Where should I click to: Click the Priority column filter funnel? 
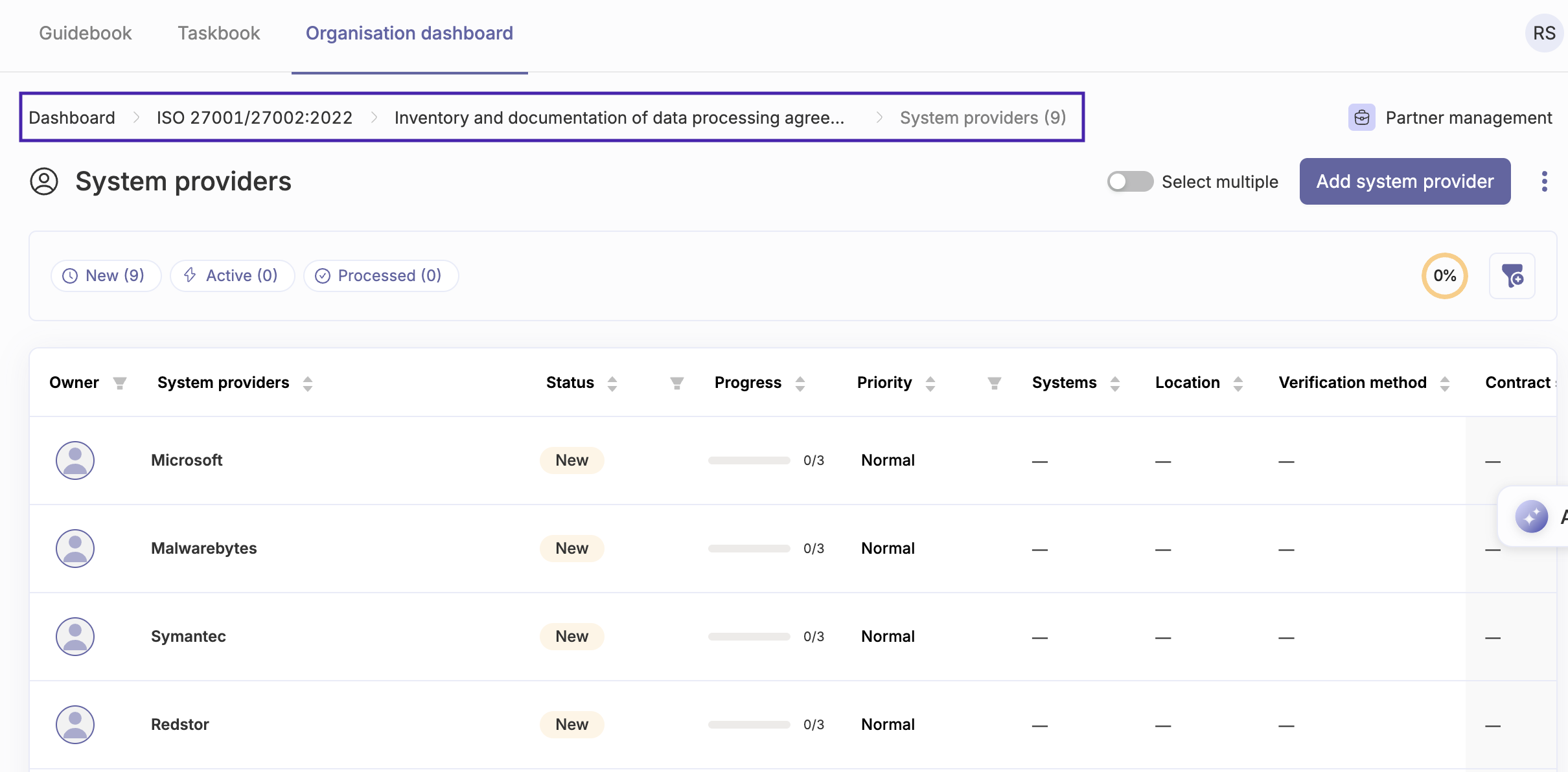click(994, 383)
